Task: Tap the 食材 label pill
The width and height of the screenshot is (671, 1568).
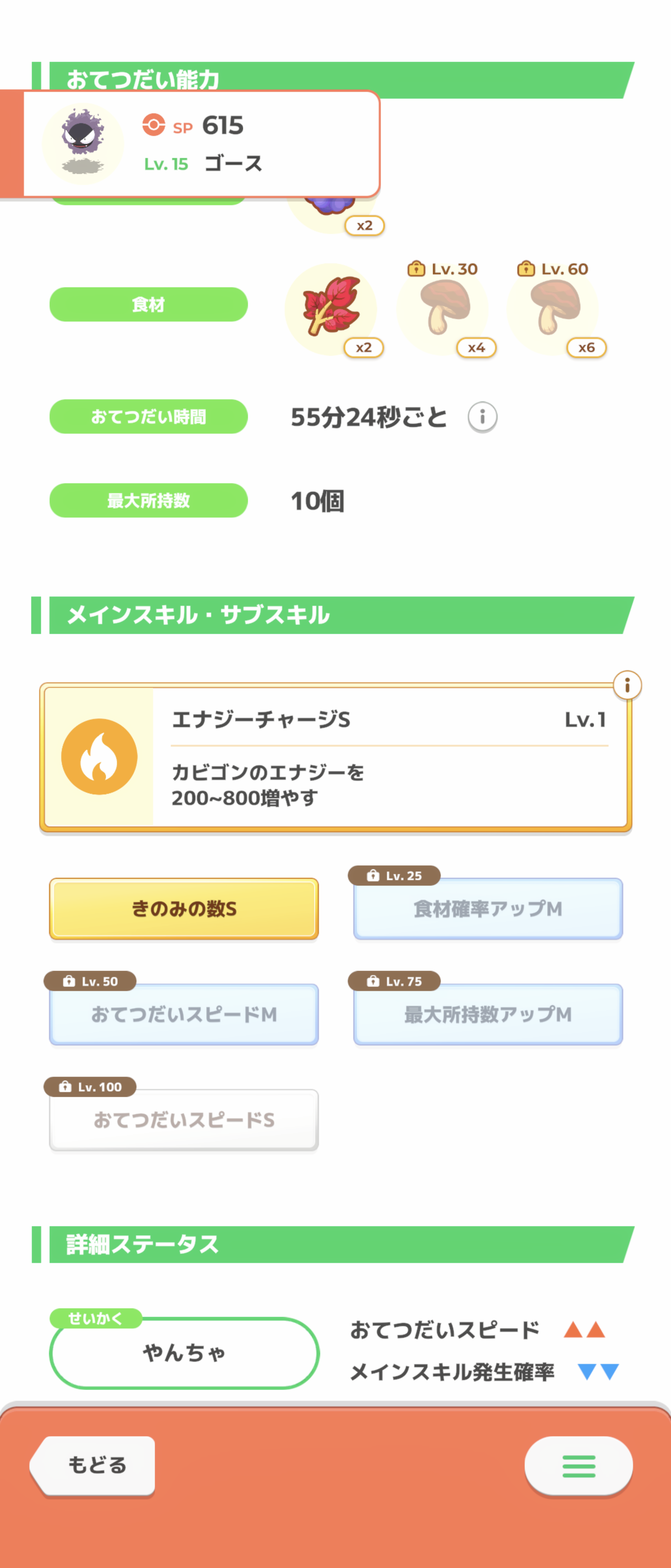Action: (149, 304)
